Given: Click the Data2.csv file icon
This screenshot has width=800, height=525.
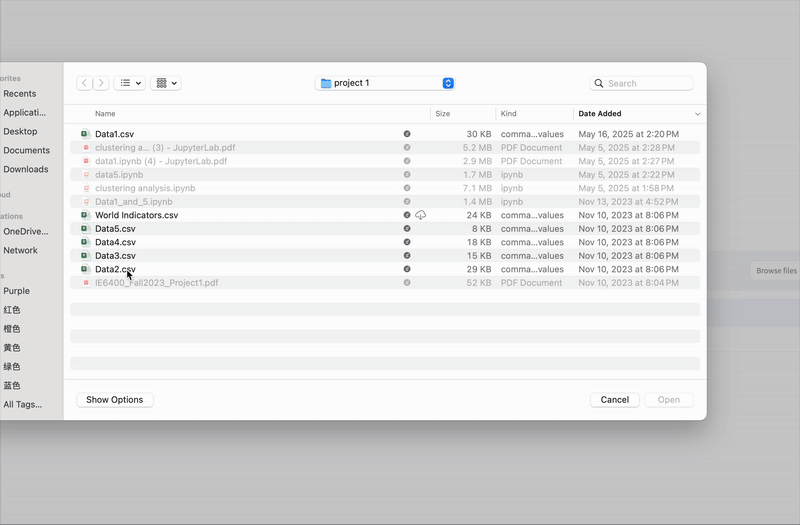Looking at the screenshot, I should 85,269.
